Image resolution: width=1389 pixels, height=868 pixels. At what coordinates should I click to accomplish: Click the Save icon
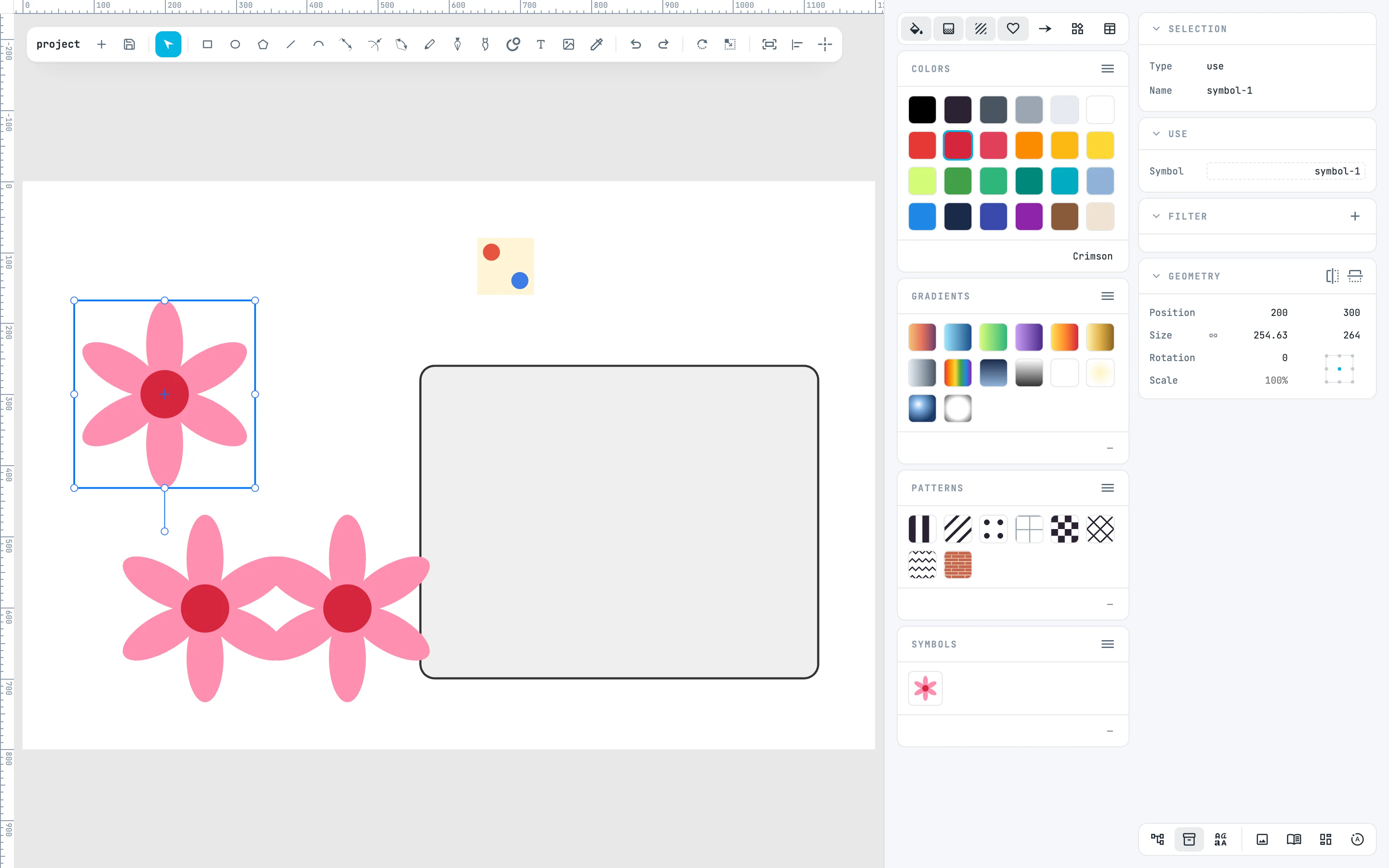pos(129,44)
